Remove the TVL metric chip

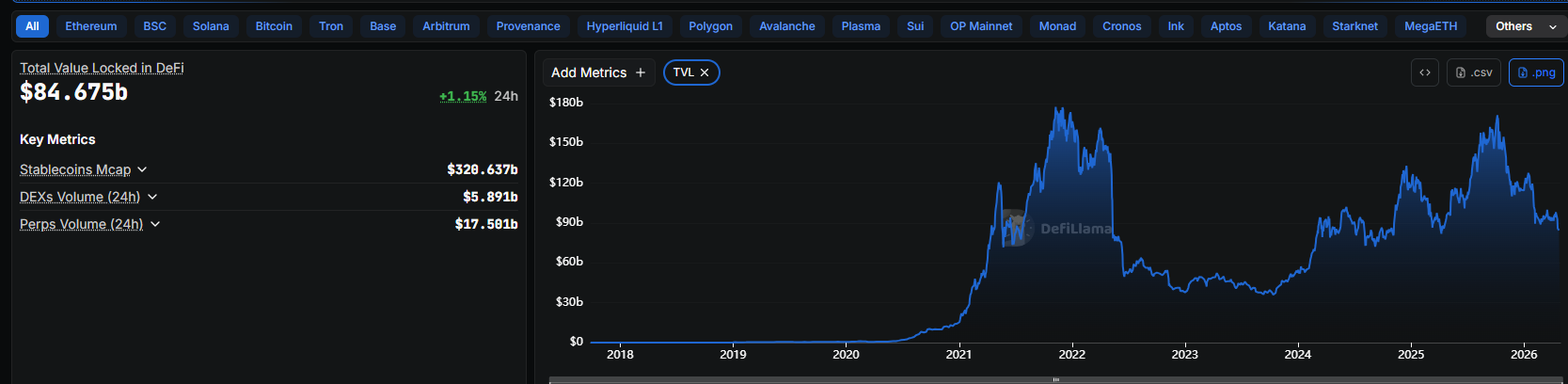coord(705,72)
